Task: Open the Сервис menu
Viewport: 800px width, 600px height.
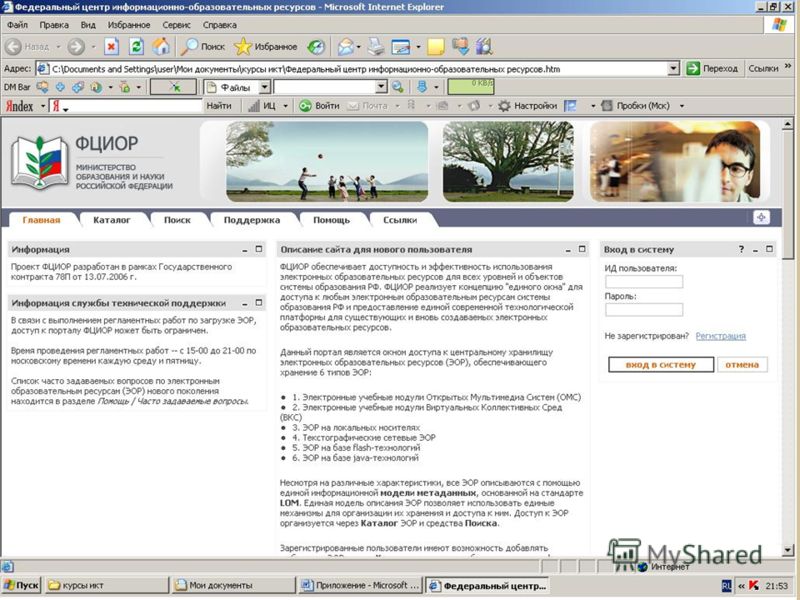Action: click(177, 25)
